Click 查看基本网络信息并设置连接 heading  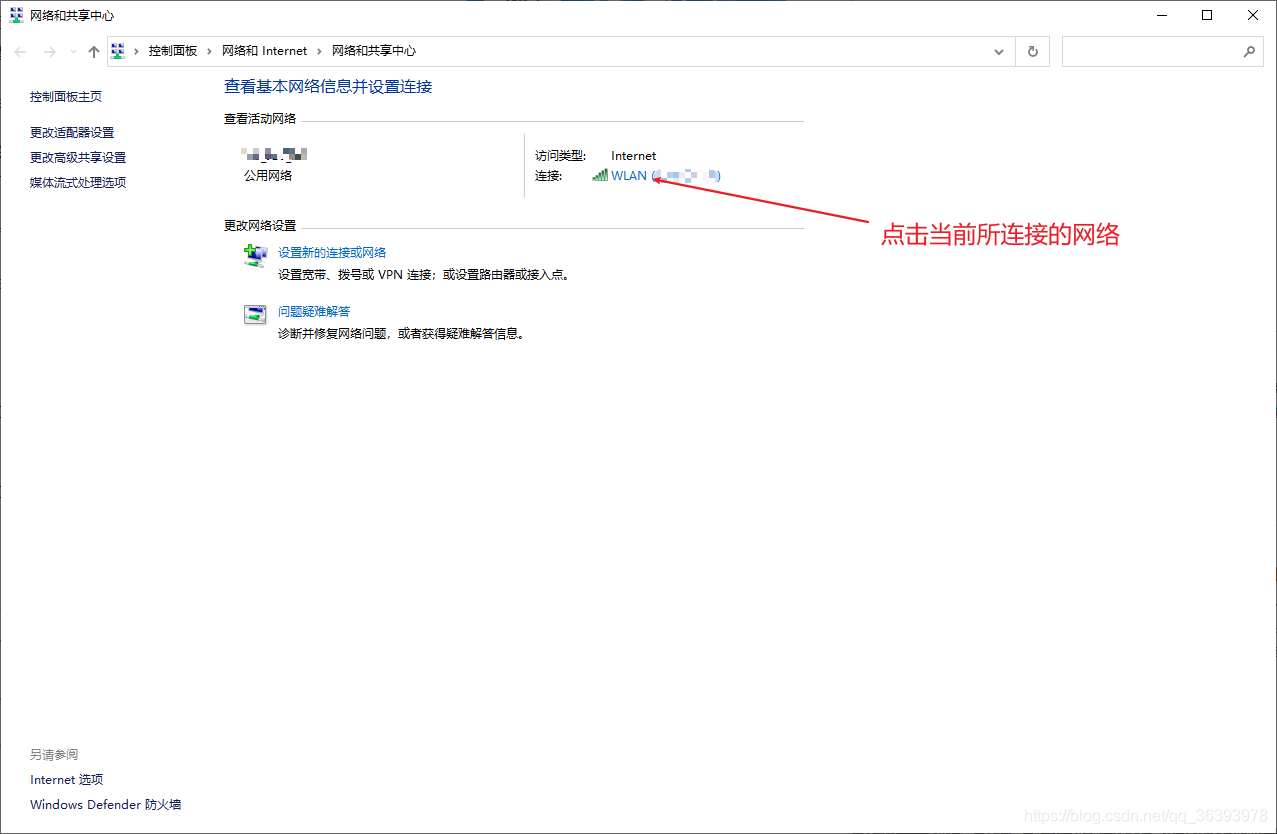pos(328,87)
